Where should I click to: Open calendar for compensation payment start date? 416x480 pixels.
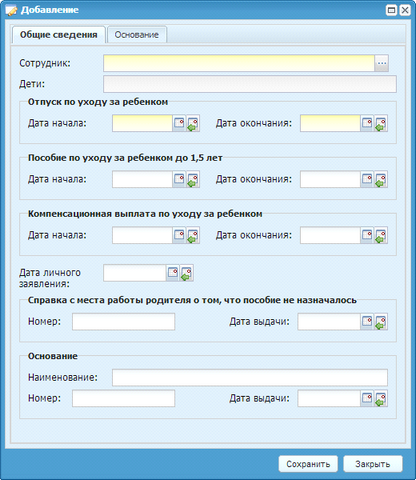pos(179,236)
